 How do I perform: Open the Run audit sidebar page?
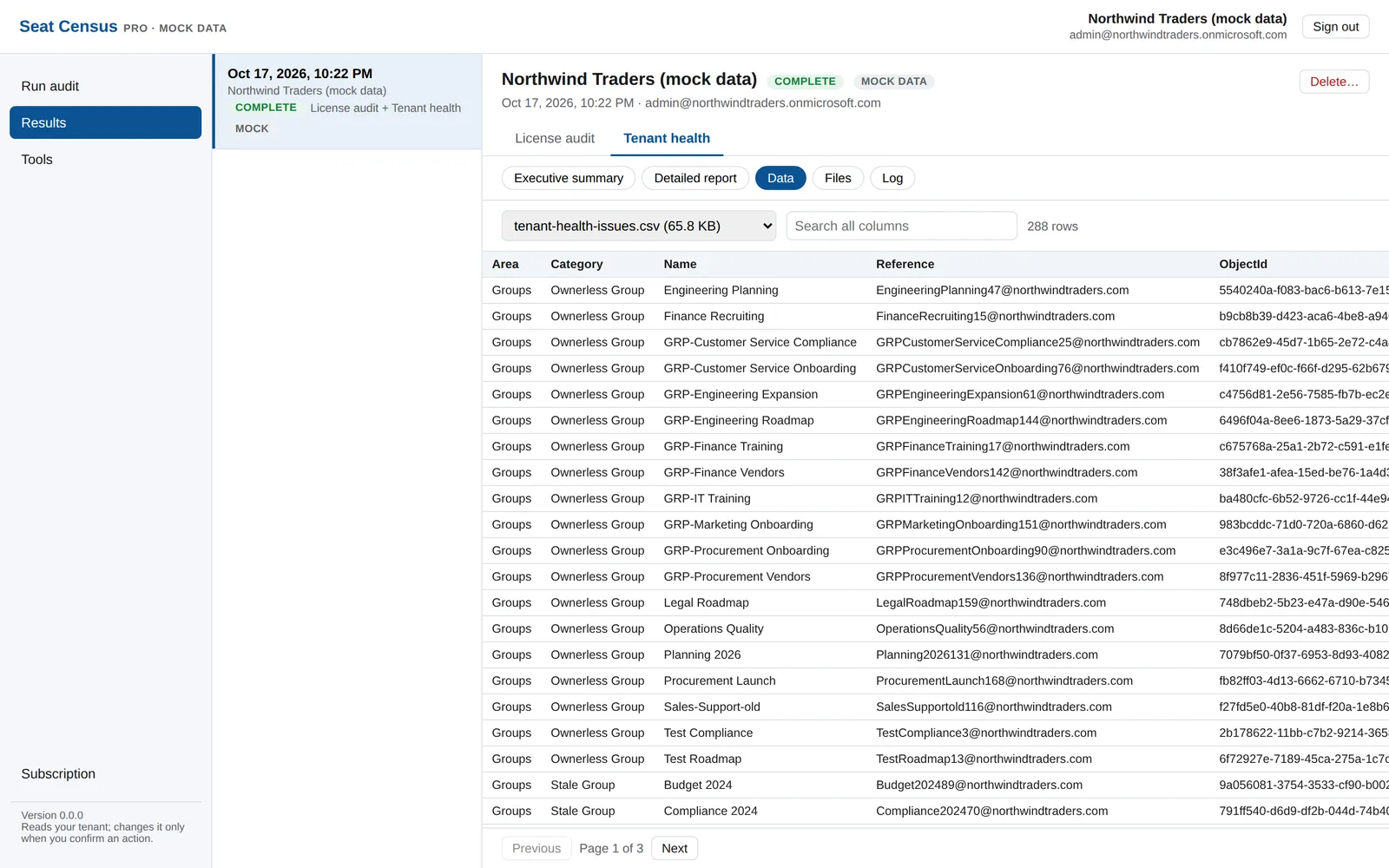[x=105, y=86]
